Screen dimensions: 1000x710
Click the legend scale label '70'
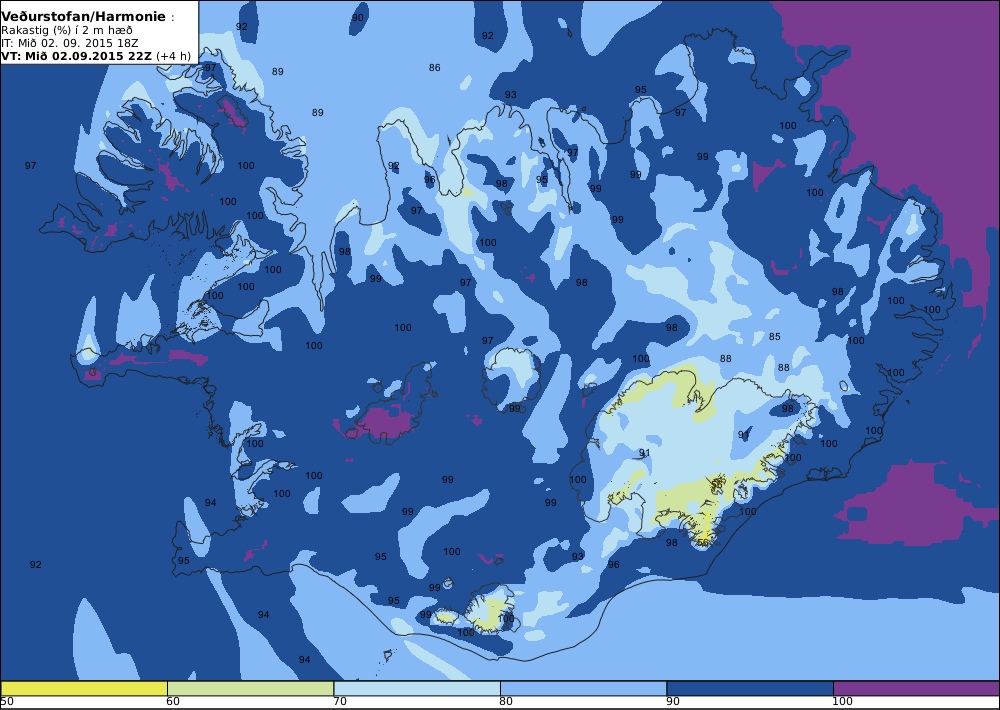pyautogui.click(x=340, y=702)
